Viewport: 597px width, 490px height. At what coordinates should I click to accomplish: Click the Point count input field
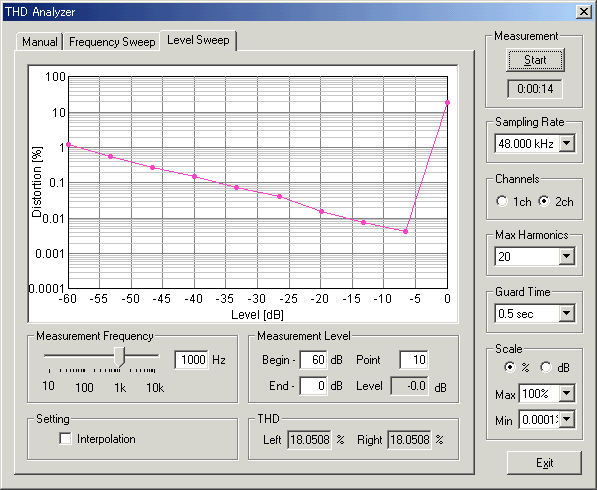click(413, 359)
